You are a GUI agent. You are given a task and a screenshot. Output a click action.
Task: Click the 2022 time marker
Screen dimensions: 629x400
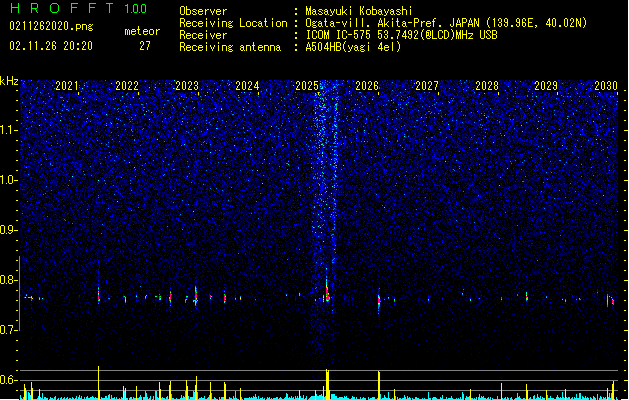(127, 86)
